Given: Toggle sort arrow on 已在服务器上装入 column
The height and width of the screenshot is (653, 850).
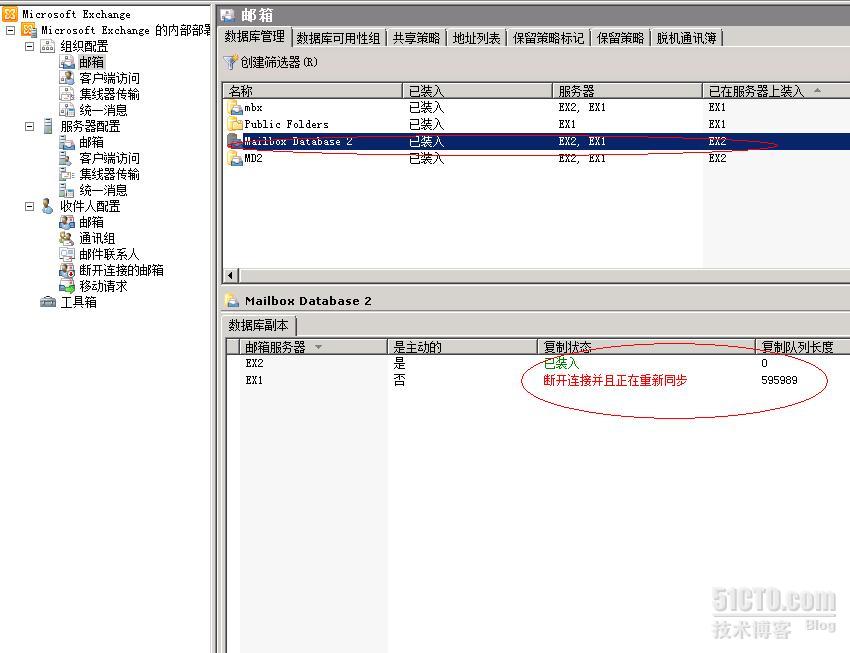Looking at the screenshot, I should click(817, 90).
